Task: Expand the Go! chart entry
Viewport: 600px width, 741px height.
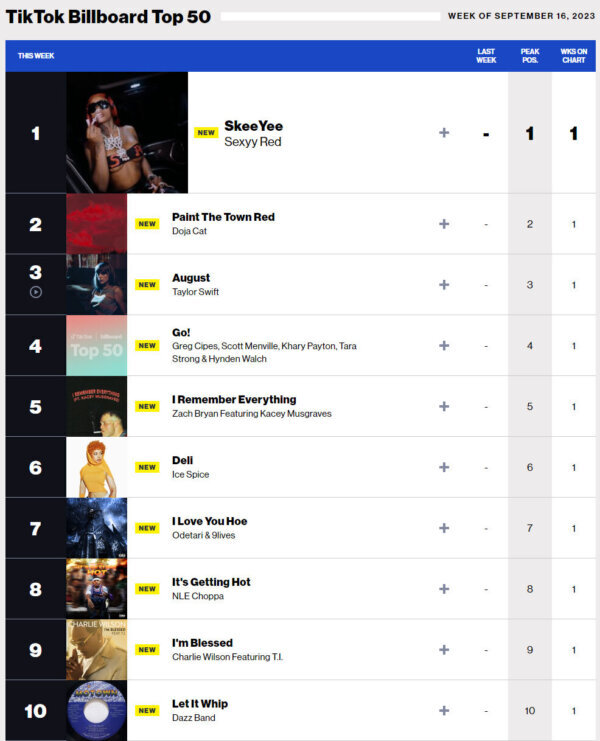Action: coord(444,346)
